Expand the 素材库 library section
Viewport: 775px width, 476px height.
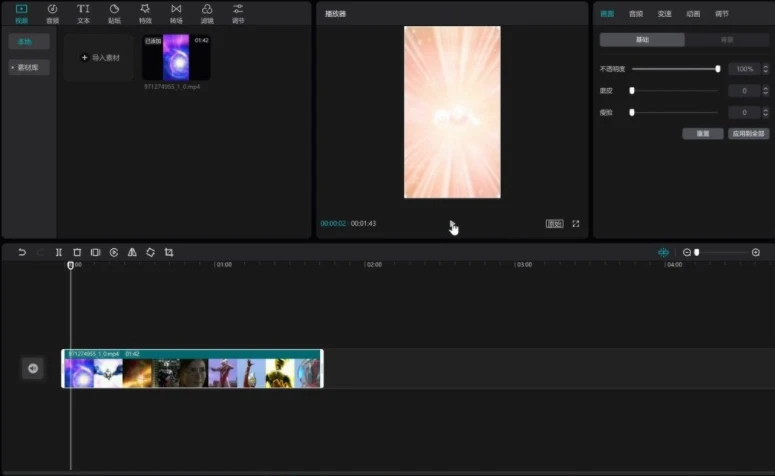pyautogui.click(x=27, y=67)
